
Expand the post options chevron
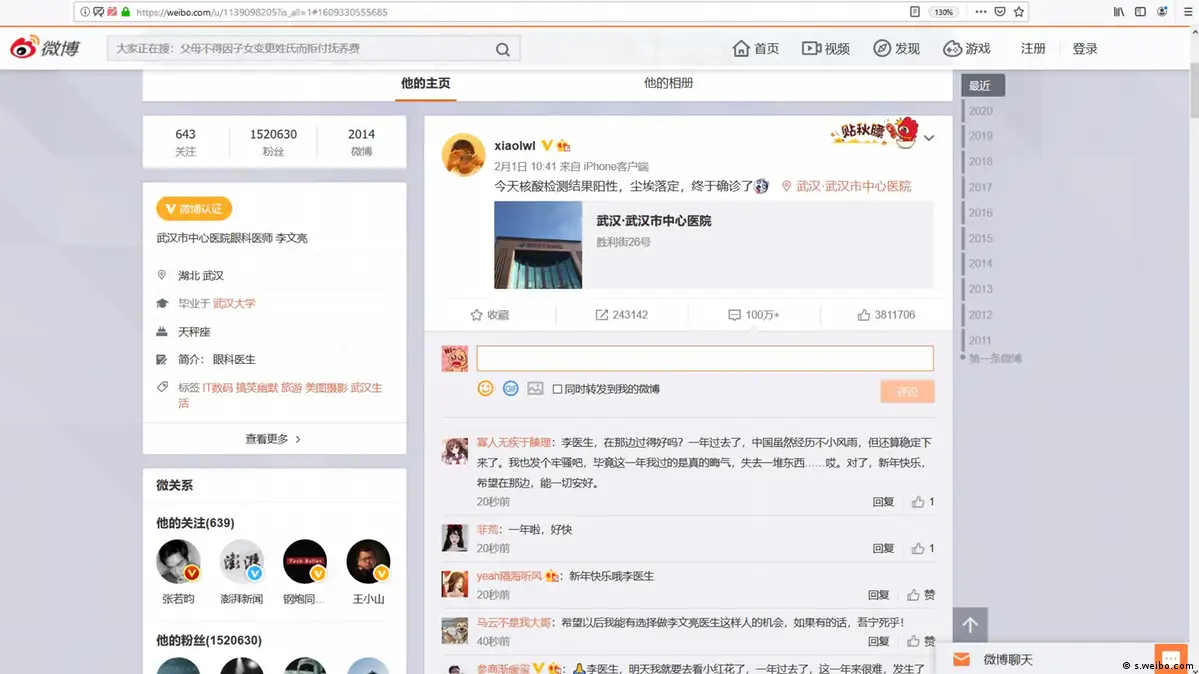tap(929, 138)
